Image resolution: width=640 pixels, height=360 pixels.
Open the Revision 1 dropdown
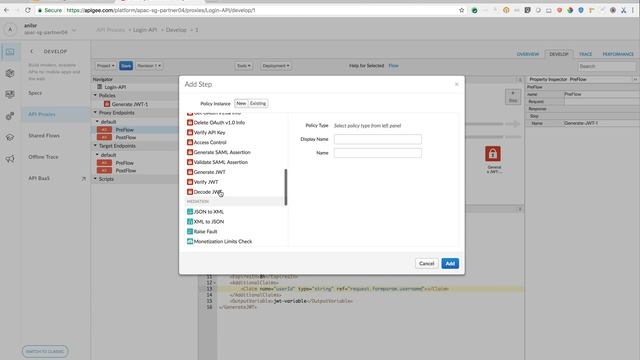(x=149, y=66)
